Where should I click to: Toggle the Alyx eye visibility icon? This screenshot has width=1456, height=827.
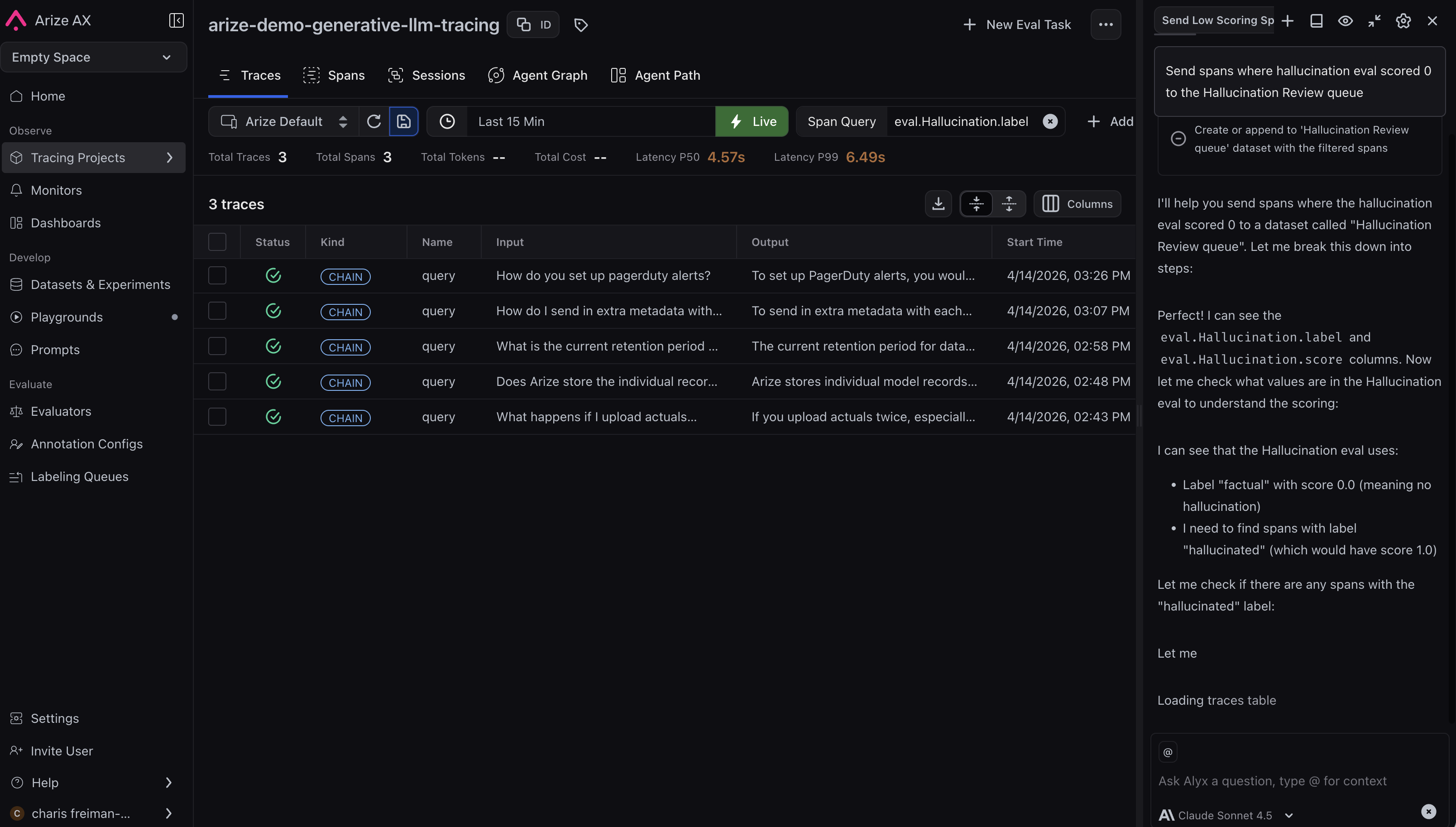coord(1346,21)
